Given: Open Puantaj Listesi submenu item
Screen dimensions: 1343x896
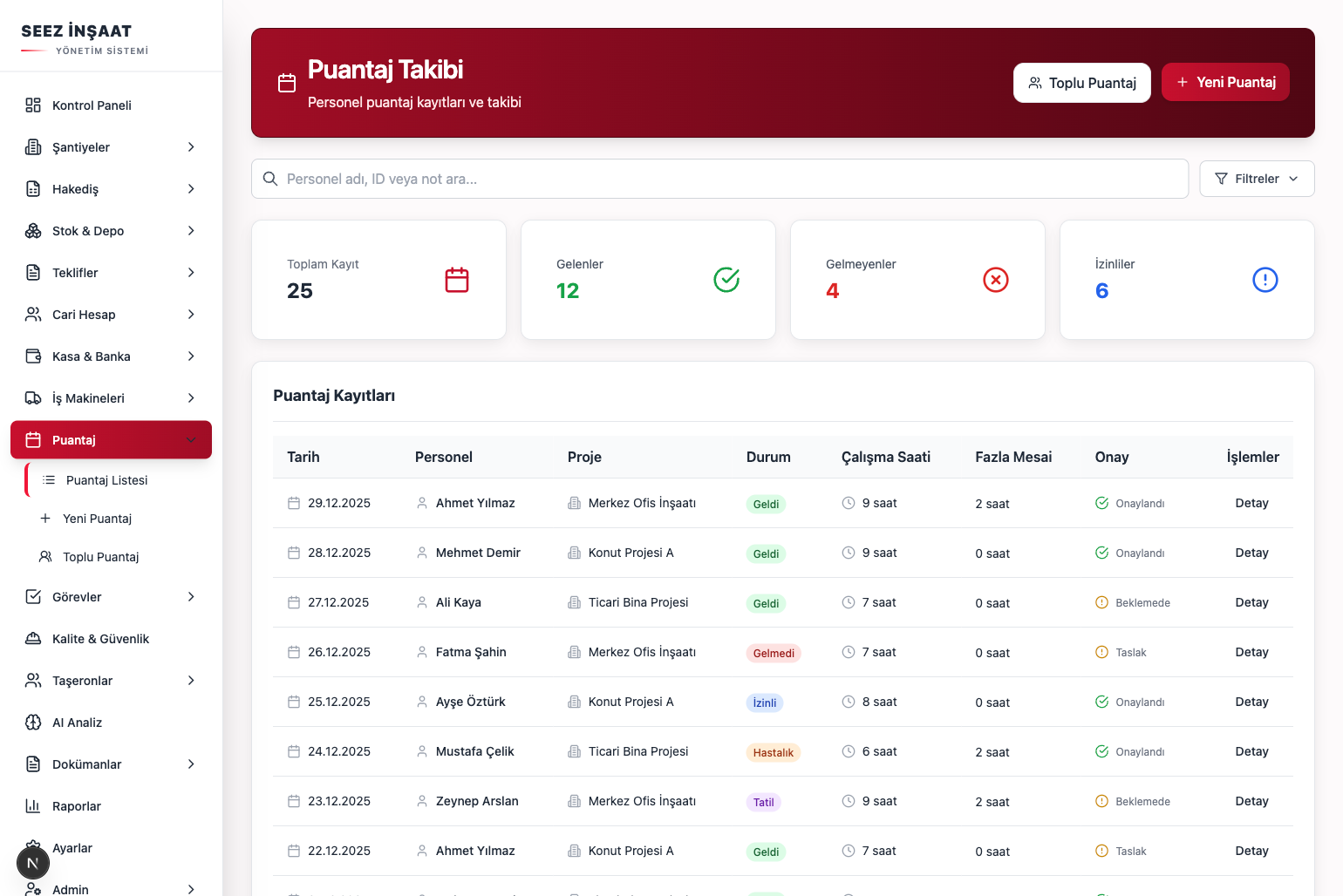Looking at the screenshot, I should [x=106, y=480].
